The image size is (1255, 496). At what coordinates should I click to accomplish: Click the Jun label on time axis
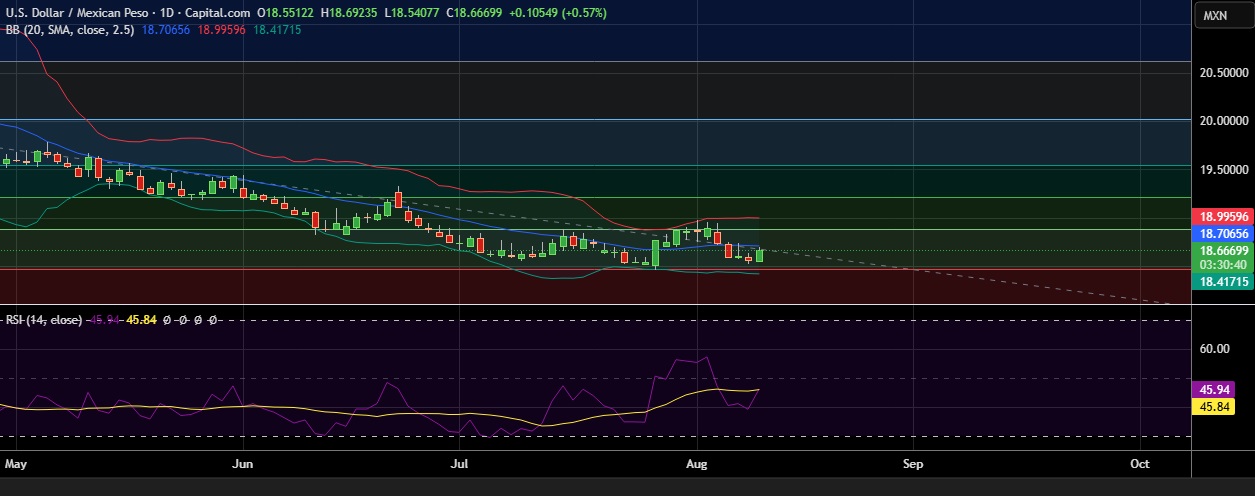coord(242,464)
